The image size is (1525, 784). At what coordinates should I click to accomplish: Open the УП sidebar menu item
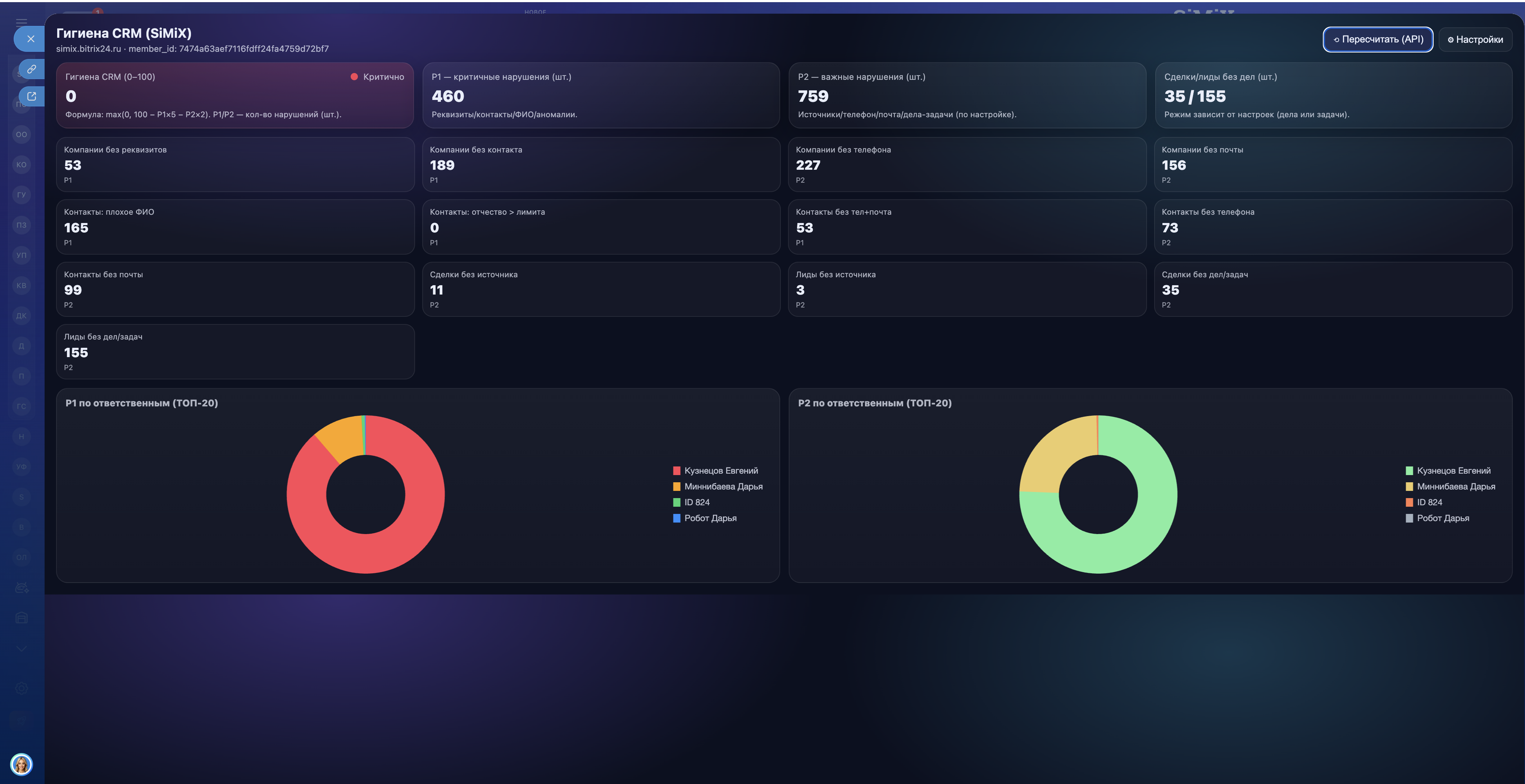(21, 255)
